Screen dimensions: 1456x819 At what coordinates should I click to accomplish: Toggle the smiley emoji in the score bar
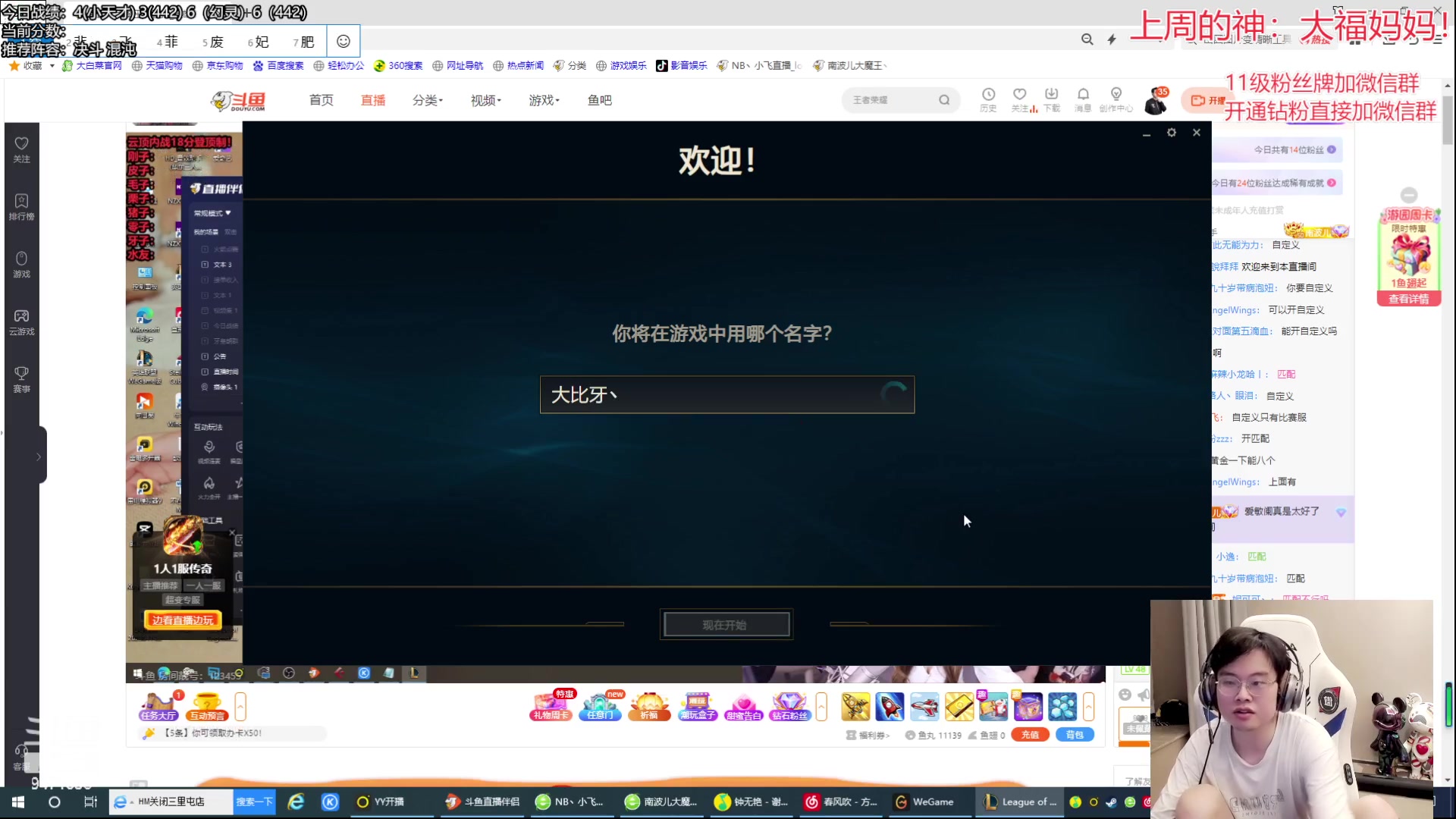coord(344,42)
